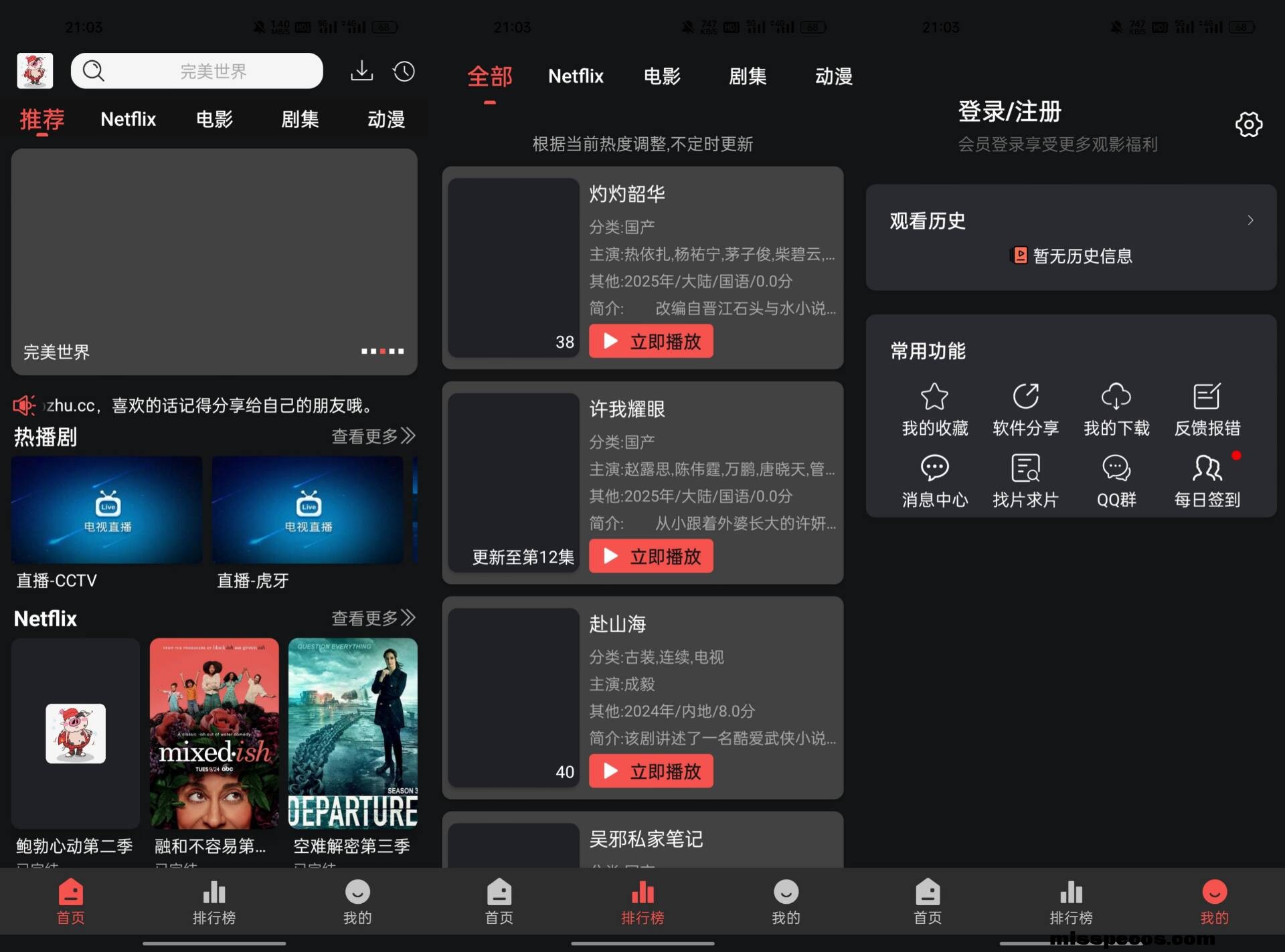Tap the banner carousel indicator dots
This screenshot has width=1285, height=952.
point(382,351)
